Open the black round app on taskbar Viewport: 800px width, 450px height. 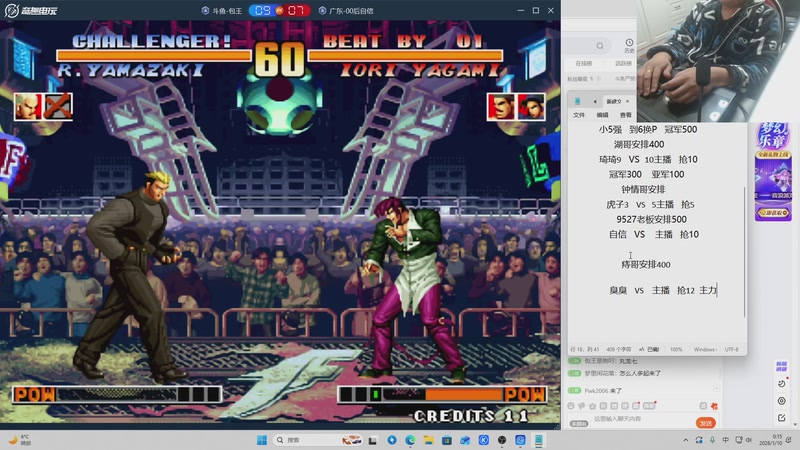pyautogui.click(x=502, y=440)
